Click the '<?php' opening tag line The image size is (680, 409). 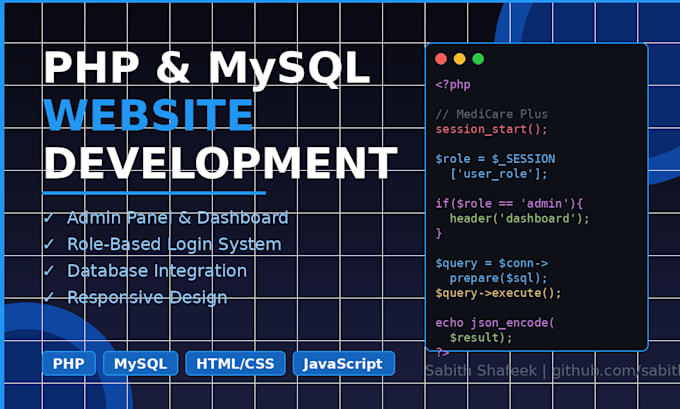(x=453, y=84)
